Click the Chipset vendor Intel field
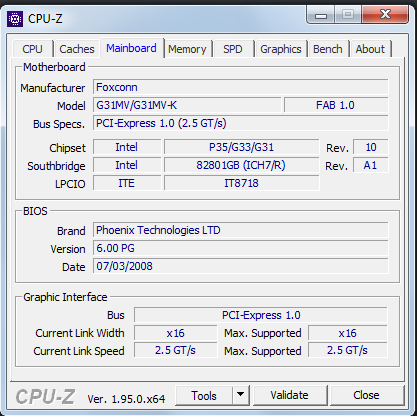Viewport: 417px width, 416px height. pos(127,147)
